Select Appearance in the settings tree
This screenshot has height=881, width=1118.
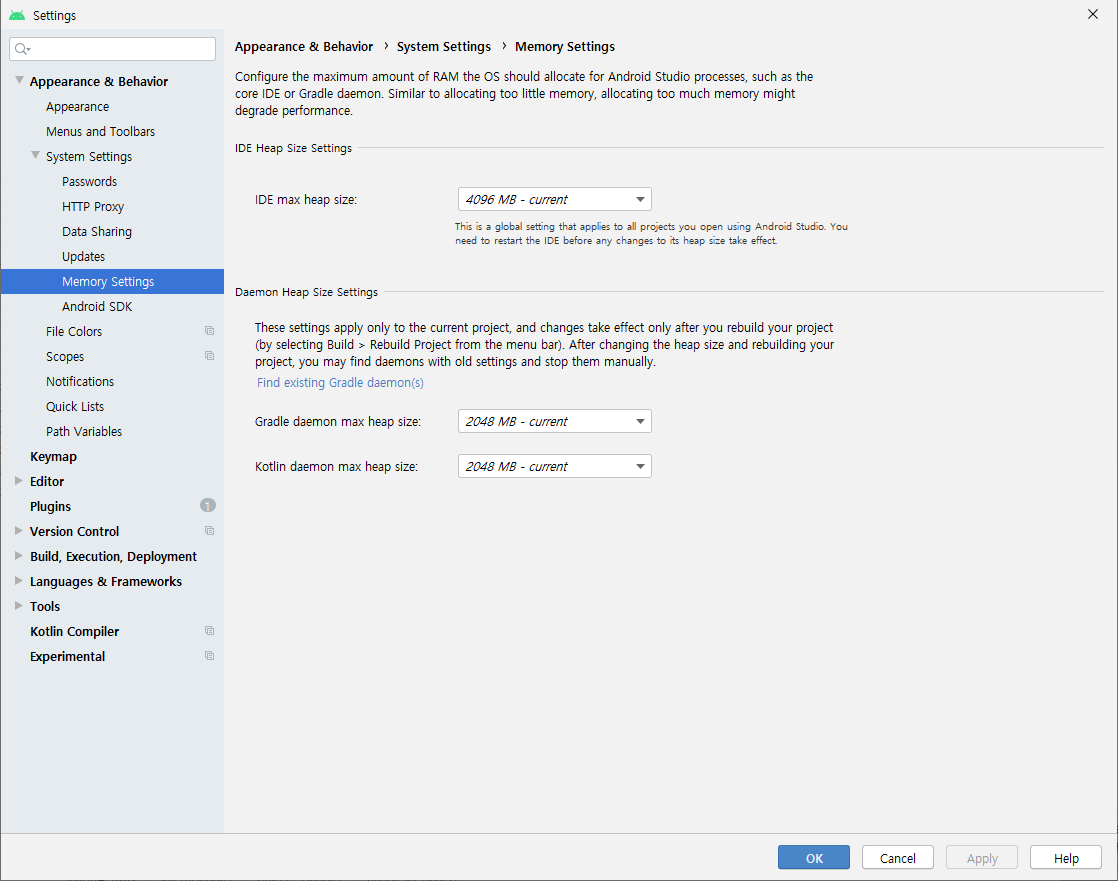pos(78,106)
